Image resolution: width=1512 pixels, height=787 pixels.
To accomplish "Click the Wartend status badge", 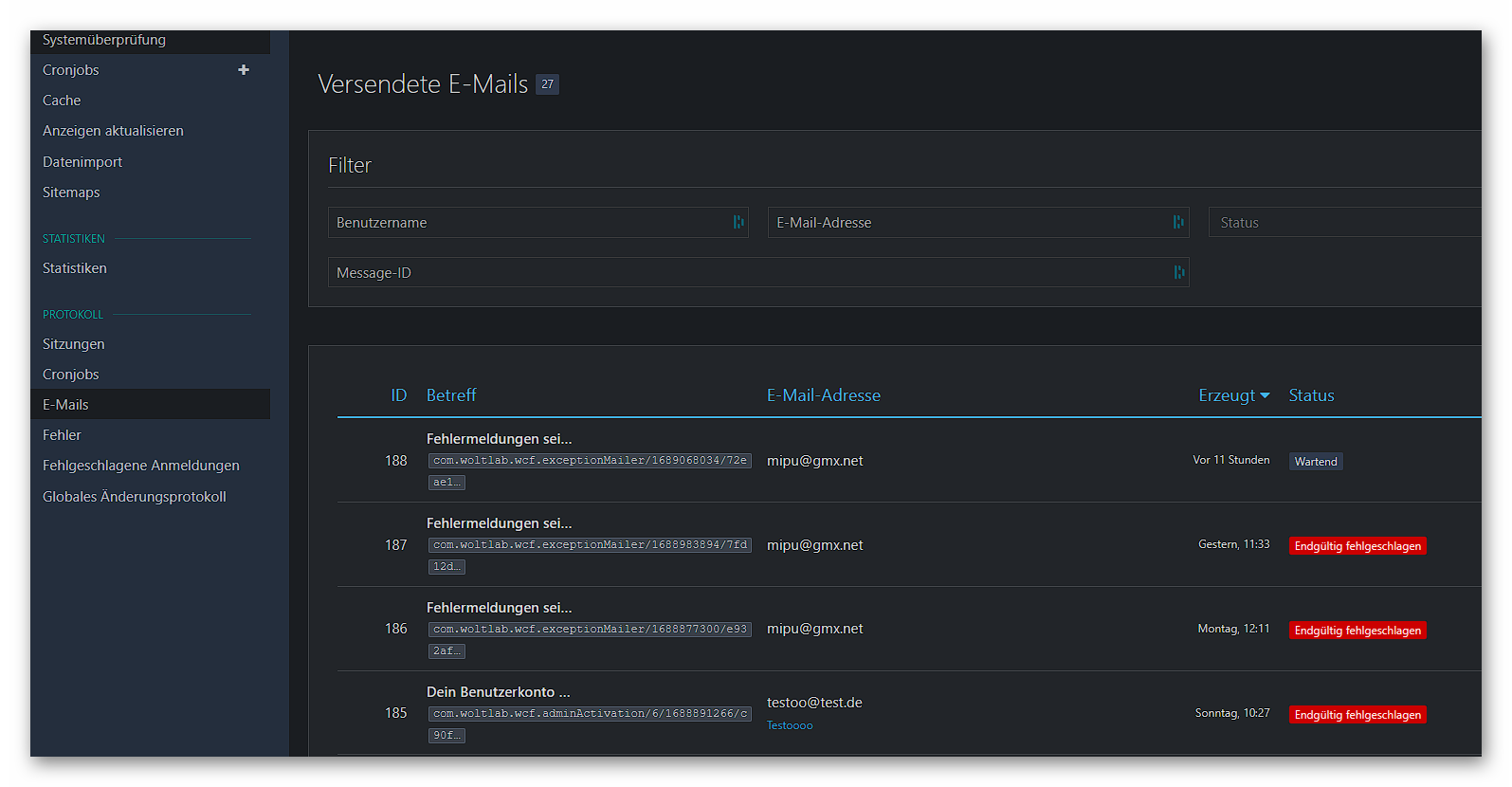I will pos(1315,462).
